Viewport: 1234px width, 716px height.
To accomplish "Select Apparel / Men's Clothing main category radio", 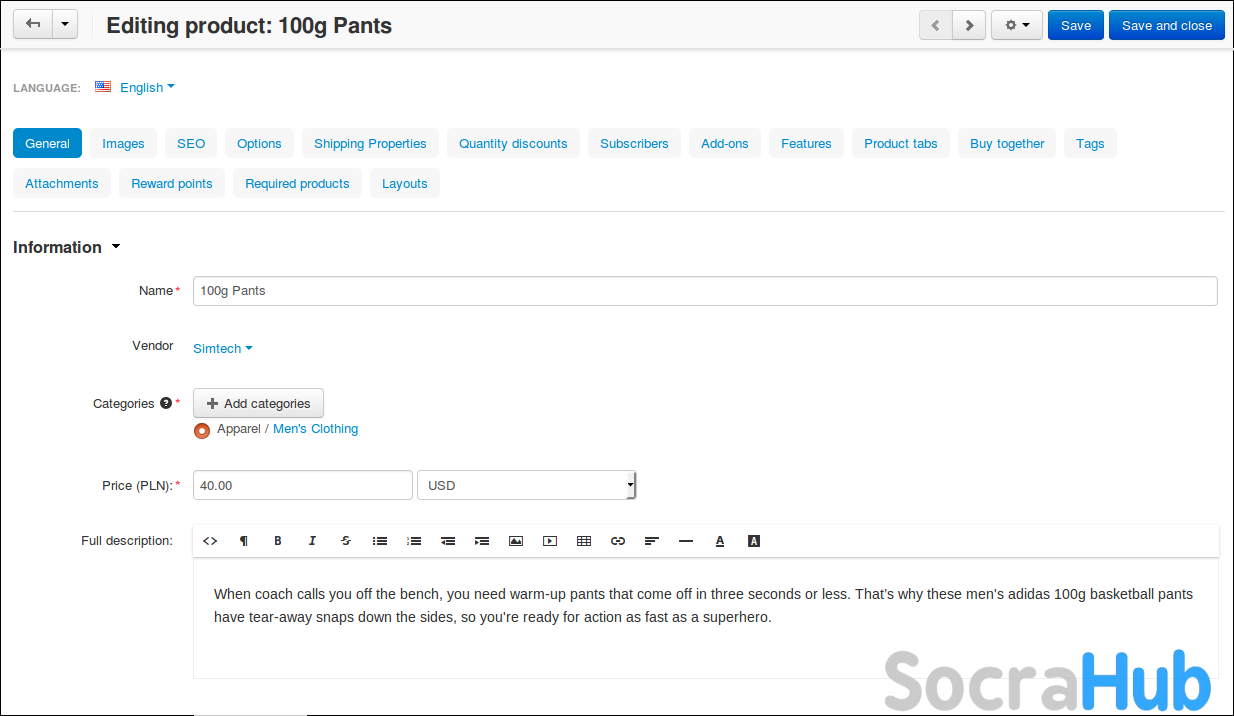I will point(202,430).
